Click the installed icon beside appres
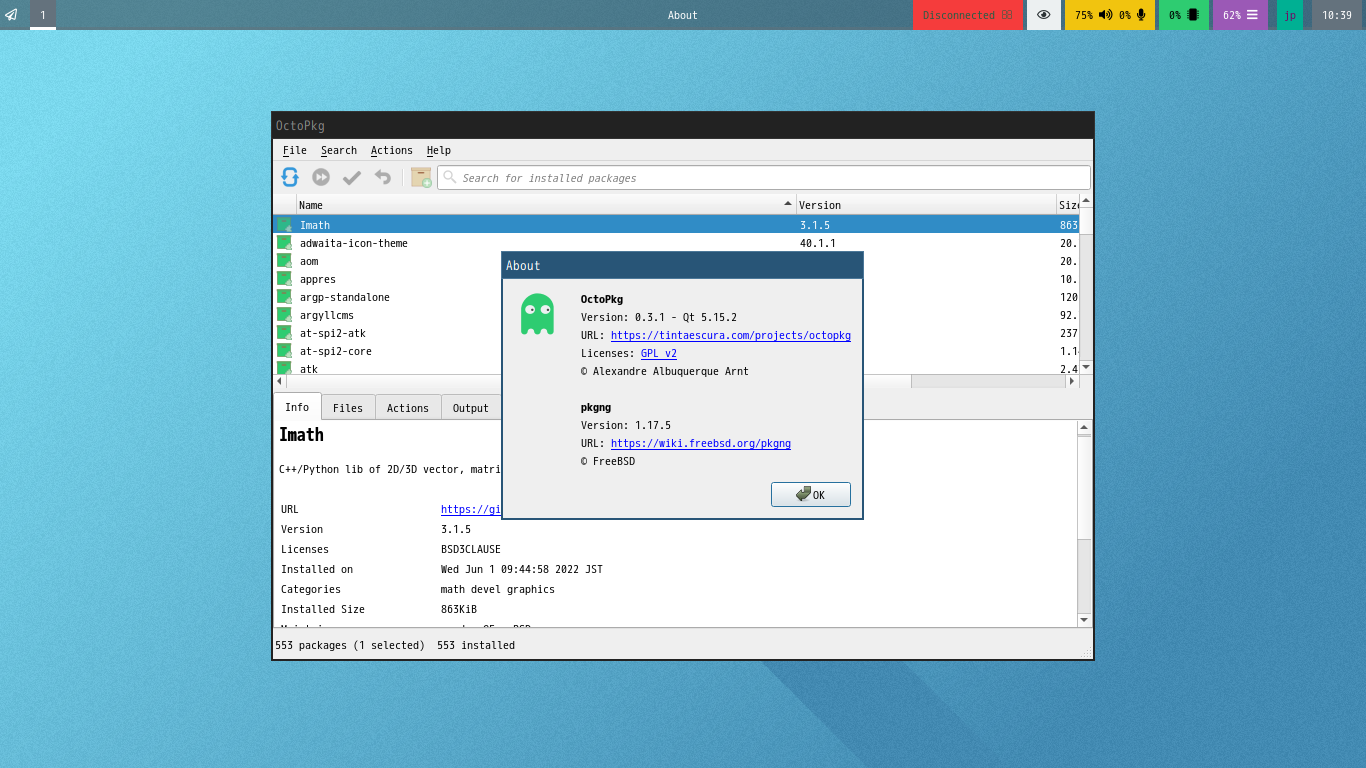The width and height of the screenshot is (1366, 768). 285,279
